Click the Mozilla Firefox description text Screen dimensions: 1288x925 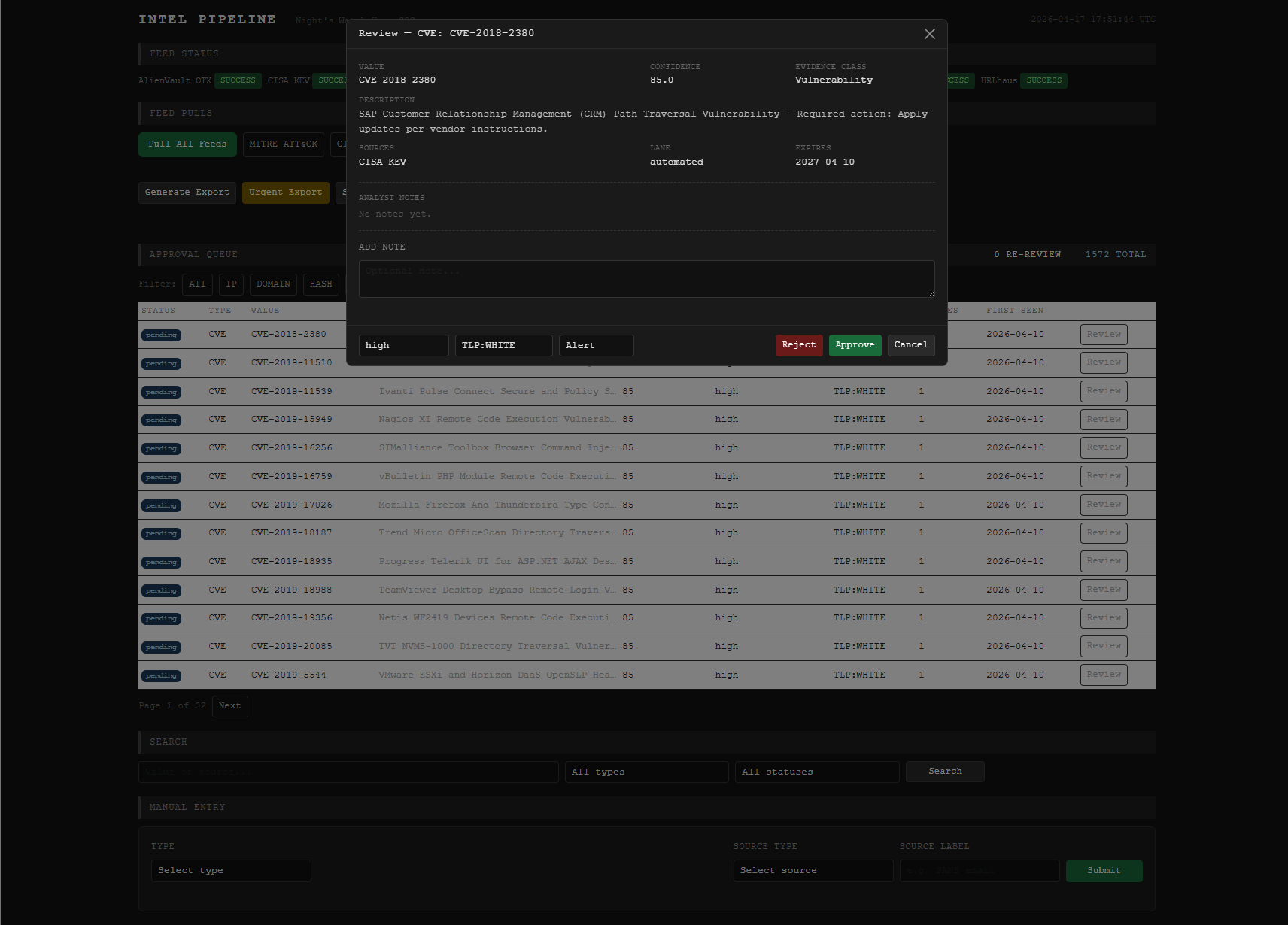(498, 505)
